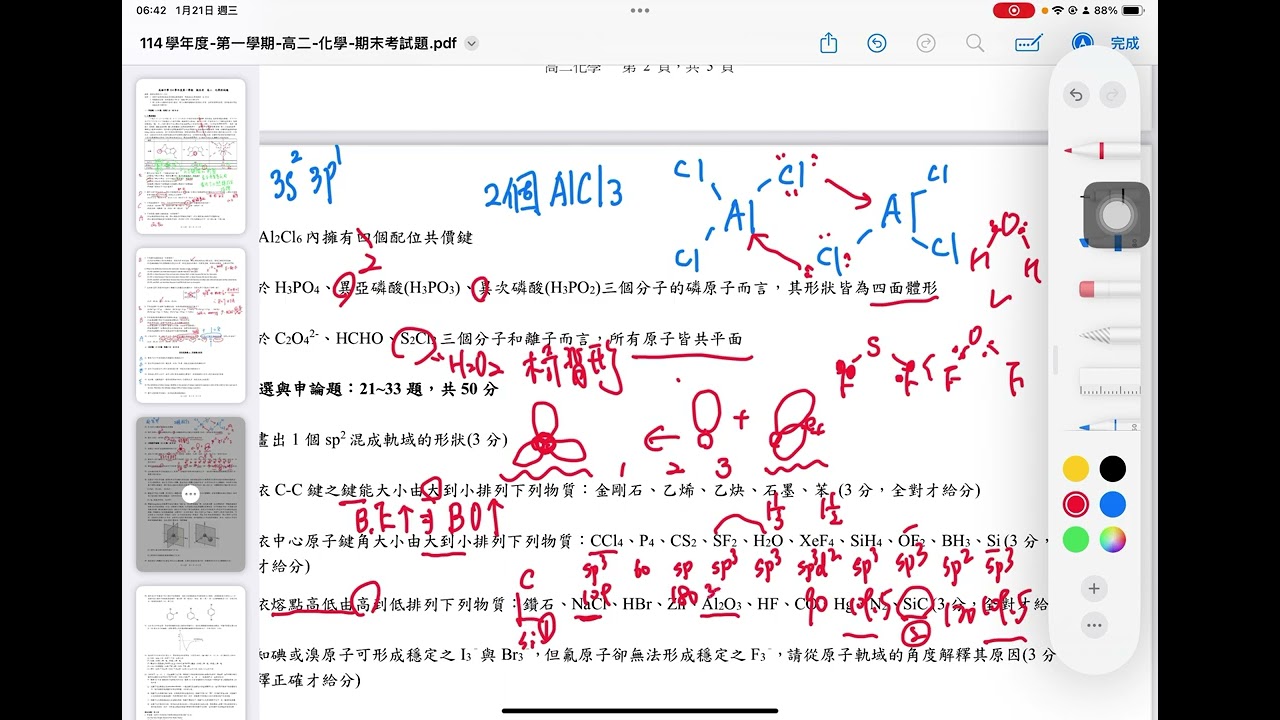Open the search magnifying glass
Viewport: 1280px width, 720px height.
click(x=975, y=43)
